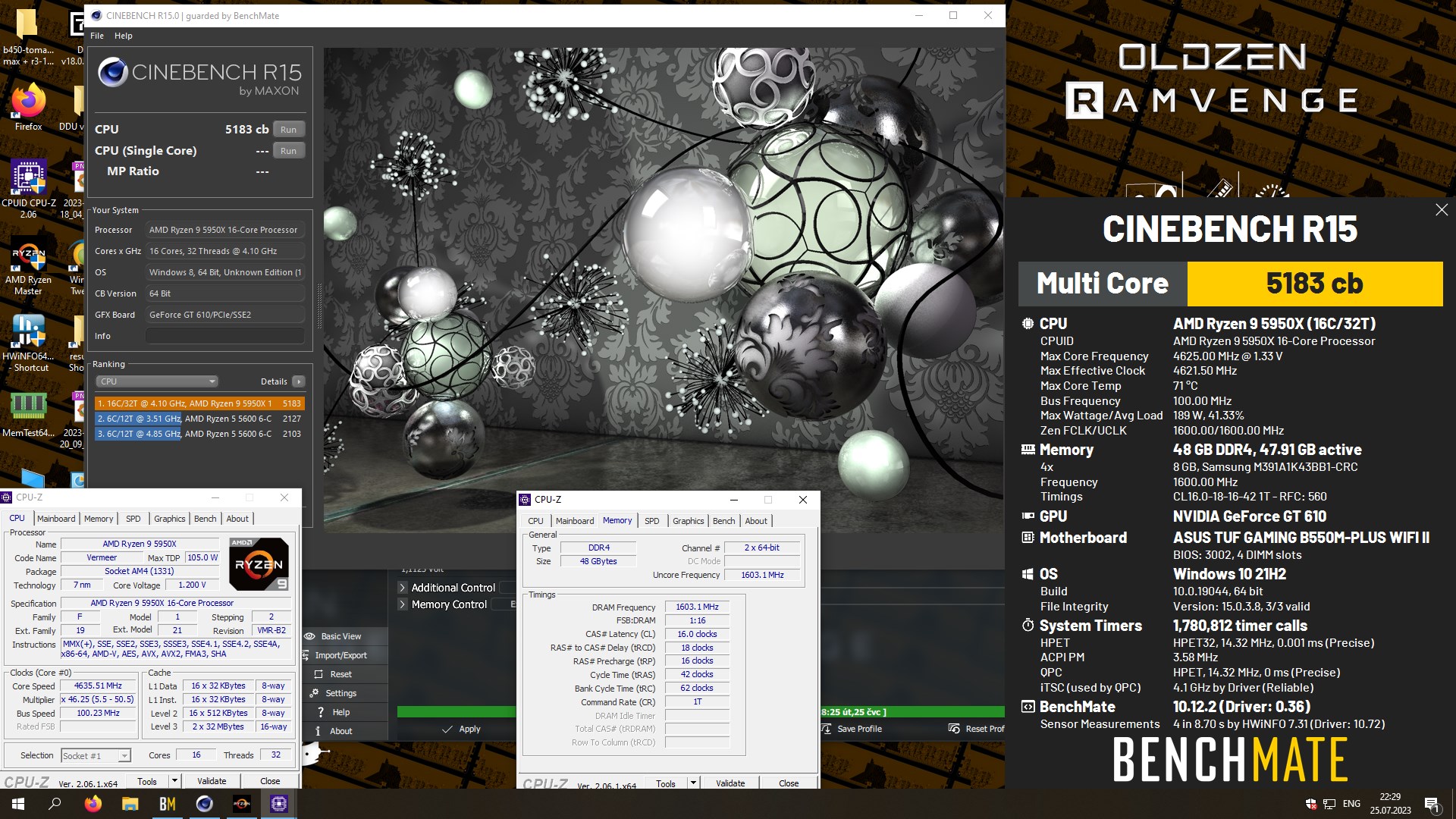Open the SPD tab in the CPU-Z Memory window

click(652, 521)
